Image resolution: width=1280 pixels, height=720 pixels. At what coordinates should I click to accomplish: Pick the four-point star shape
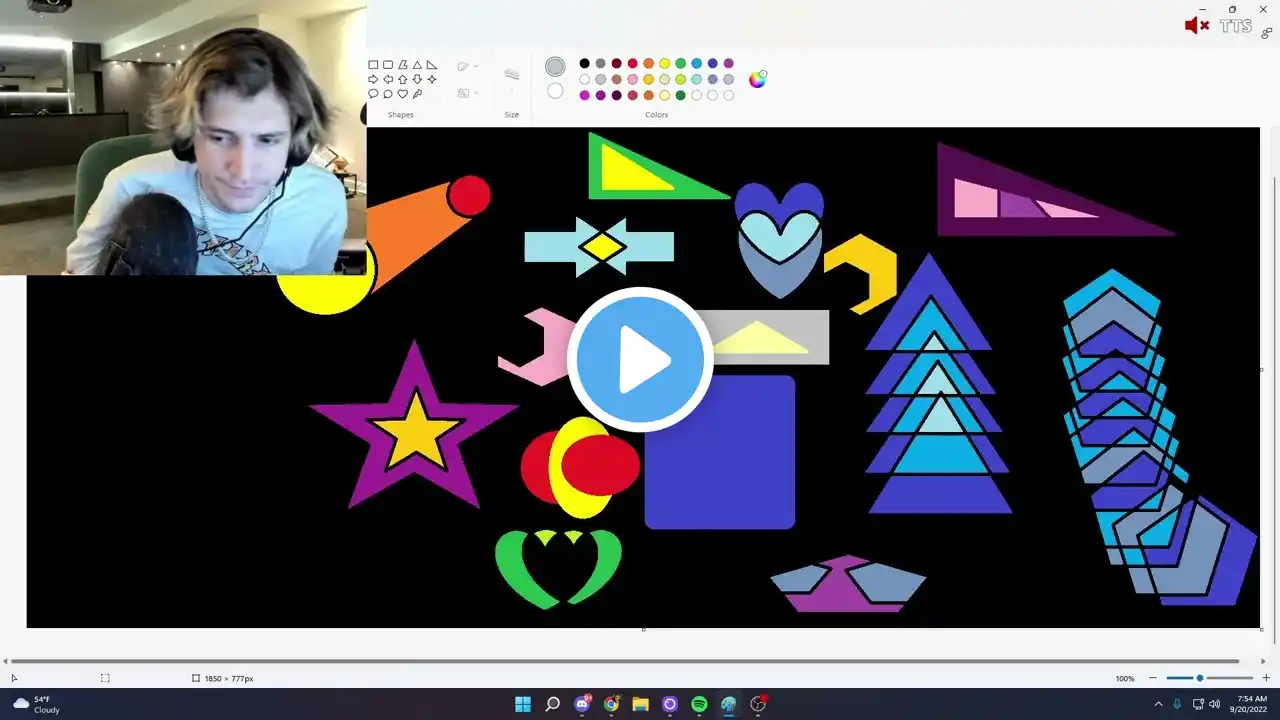(432, 79)
